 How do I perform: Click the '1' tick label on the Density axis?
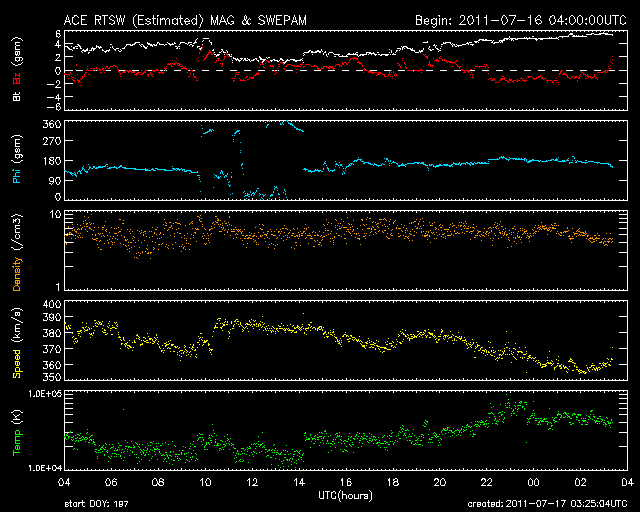click(58, 287)
